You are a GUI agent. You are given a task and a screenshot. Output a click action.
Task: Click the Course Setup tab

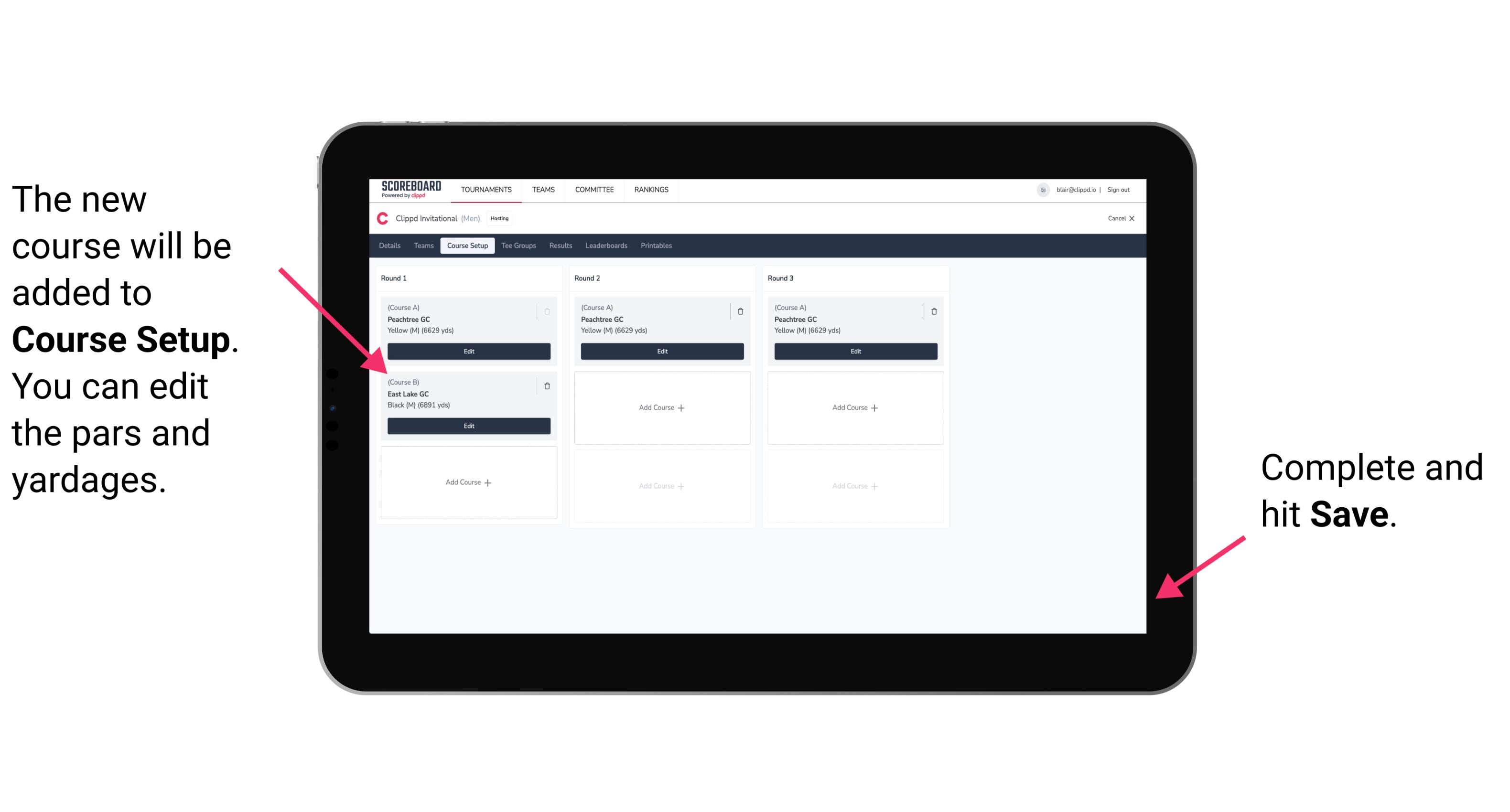pyautogui.click(x=467, y=247)
